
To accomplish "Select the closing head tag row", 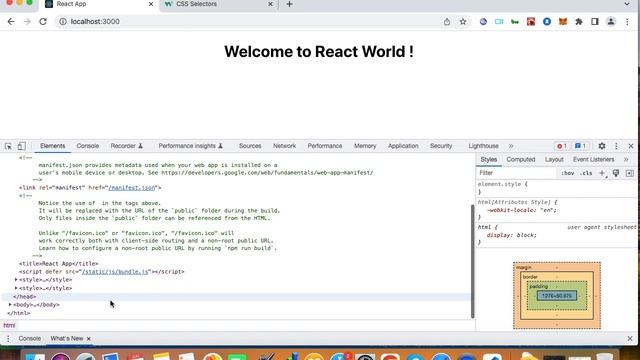I will click(x=236, y=297).
